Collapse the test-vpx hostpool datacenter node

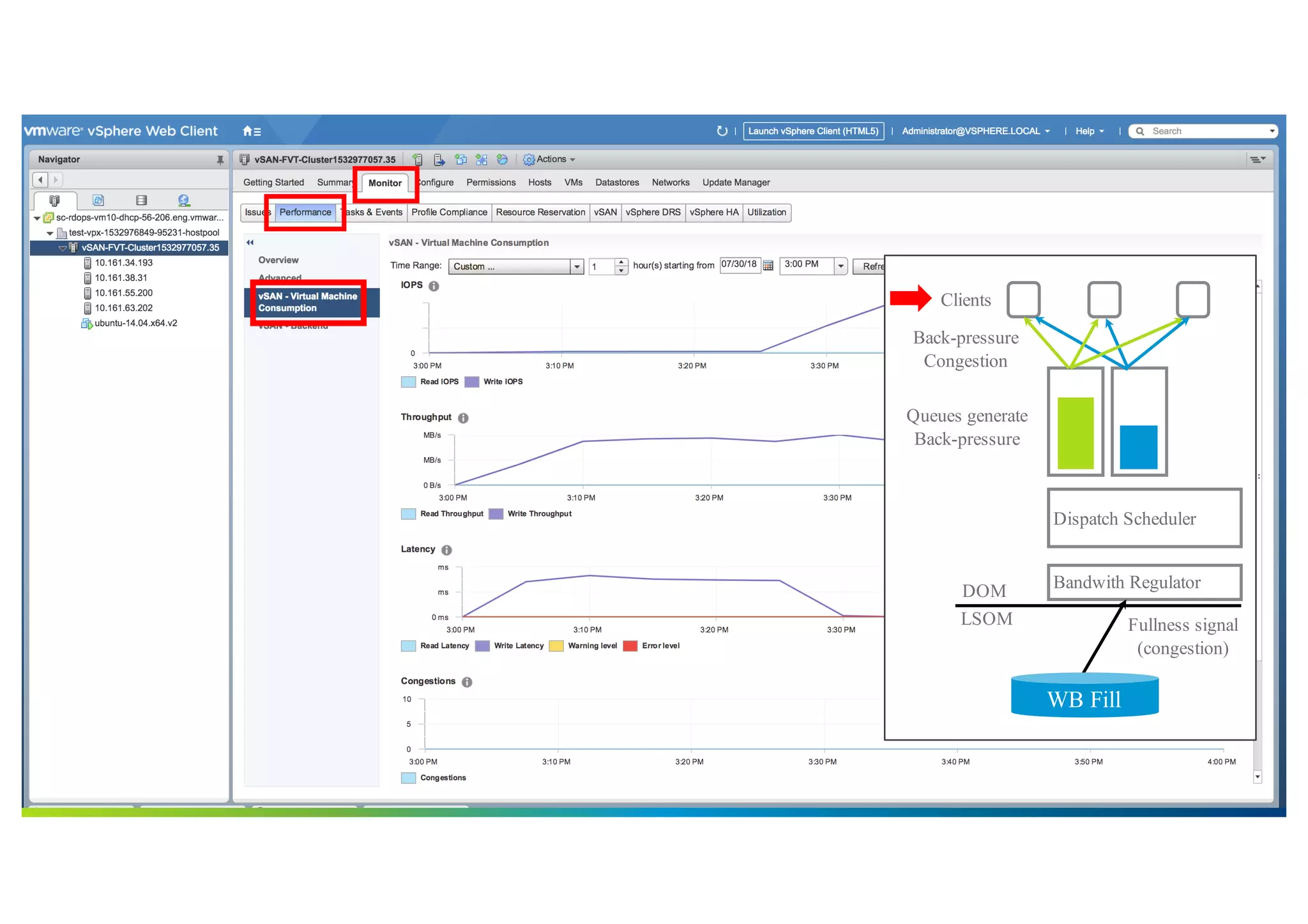[50, 234]
